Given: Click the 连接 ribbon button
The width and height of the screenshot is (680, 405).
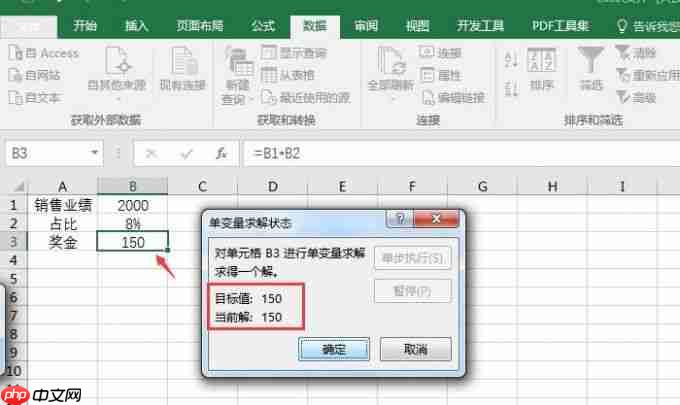Looking at the screenshot, I should point(440,53).
